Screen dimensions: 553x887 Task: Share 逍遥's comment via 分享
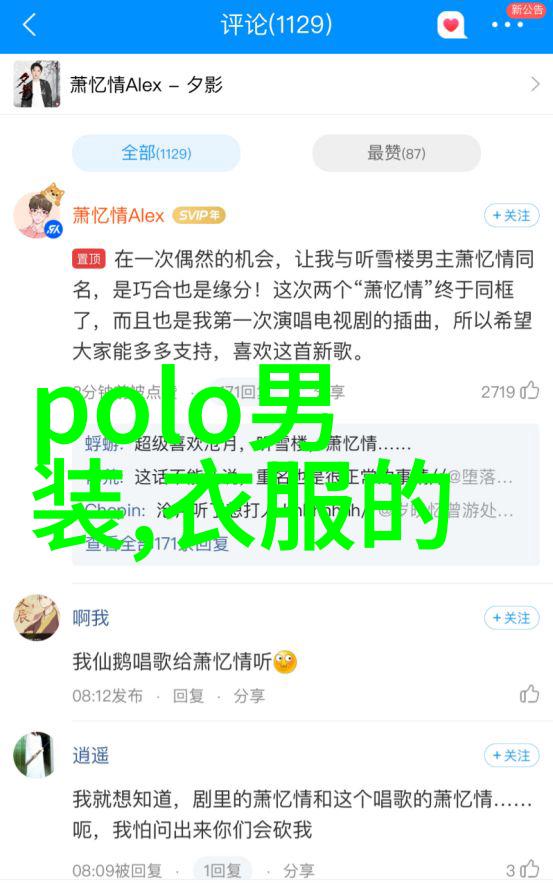299,871
